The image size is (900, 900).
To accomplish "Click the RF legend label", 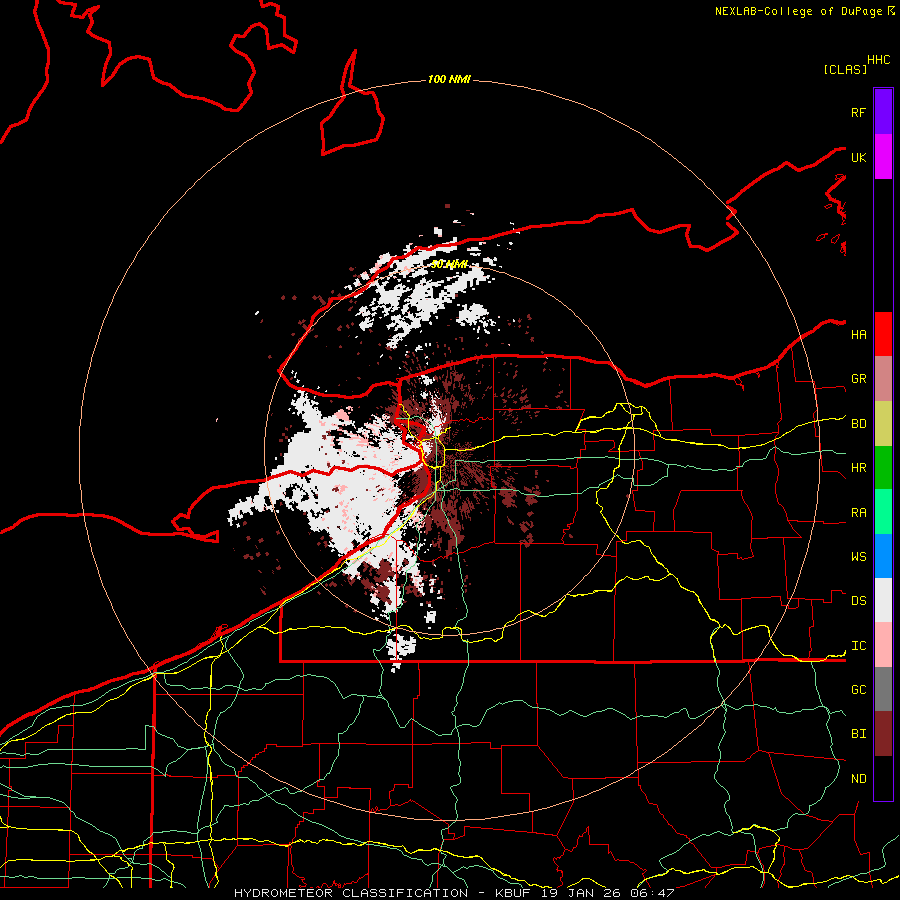I will [x=858, y=112].
